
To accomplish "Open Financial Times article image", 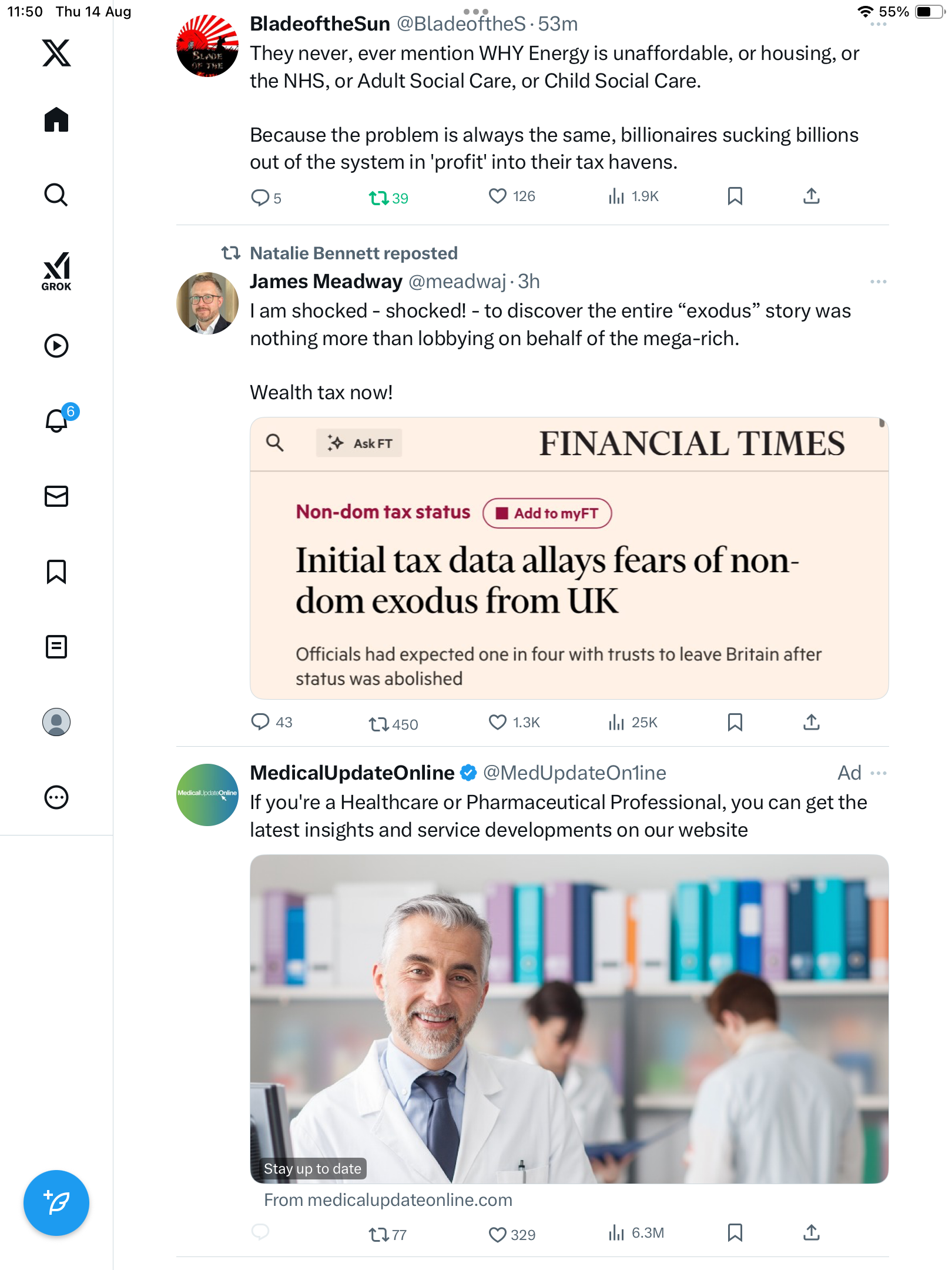I will pos(569,559).
